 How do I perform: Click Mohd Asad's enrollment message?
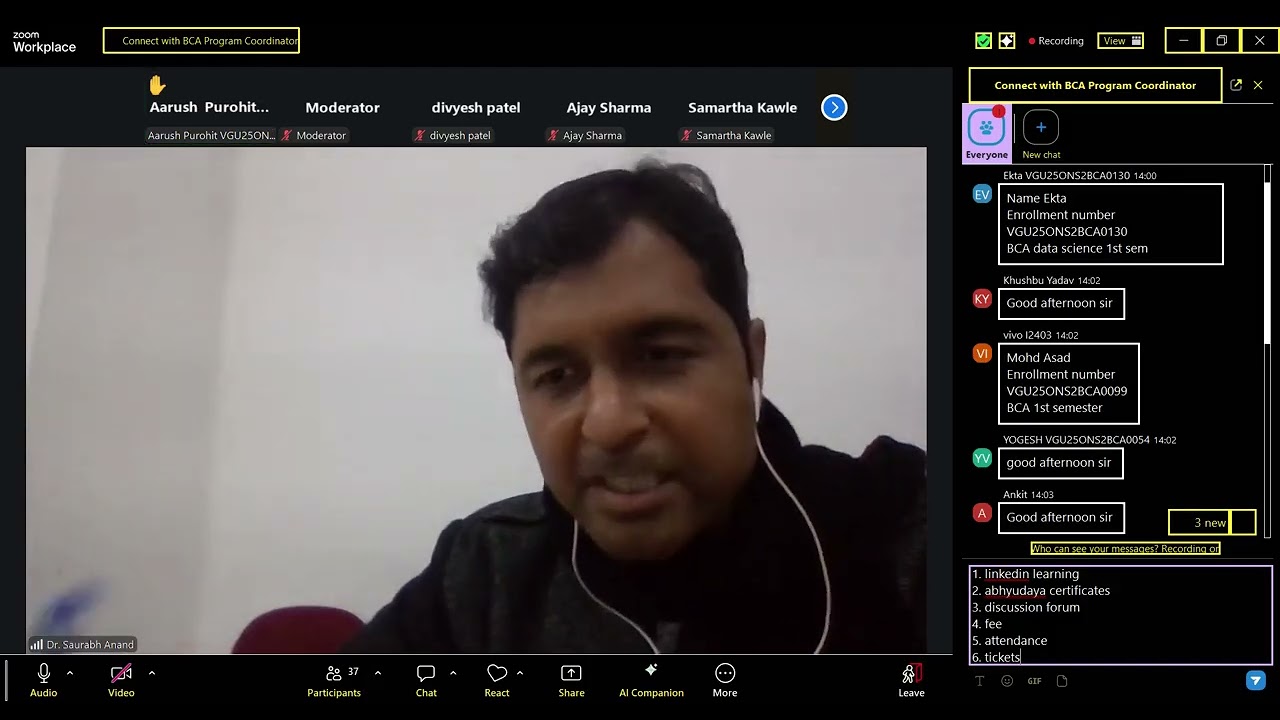coord(1068,383)
